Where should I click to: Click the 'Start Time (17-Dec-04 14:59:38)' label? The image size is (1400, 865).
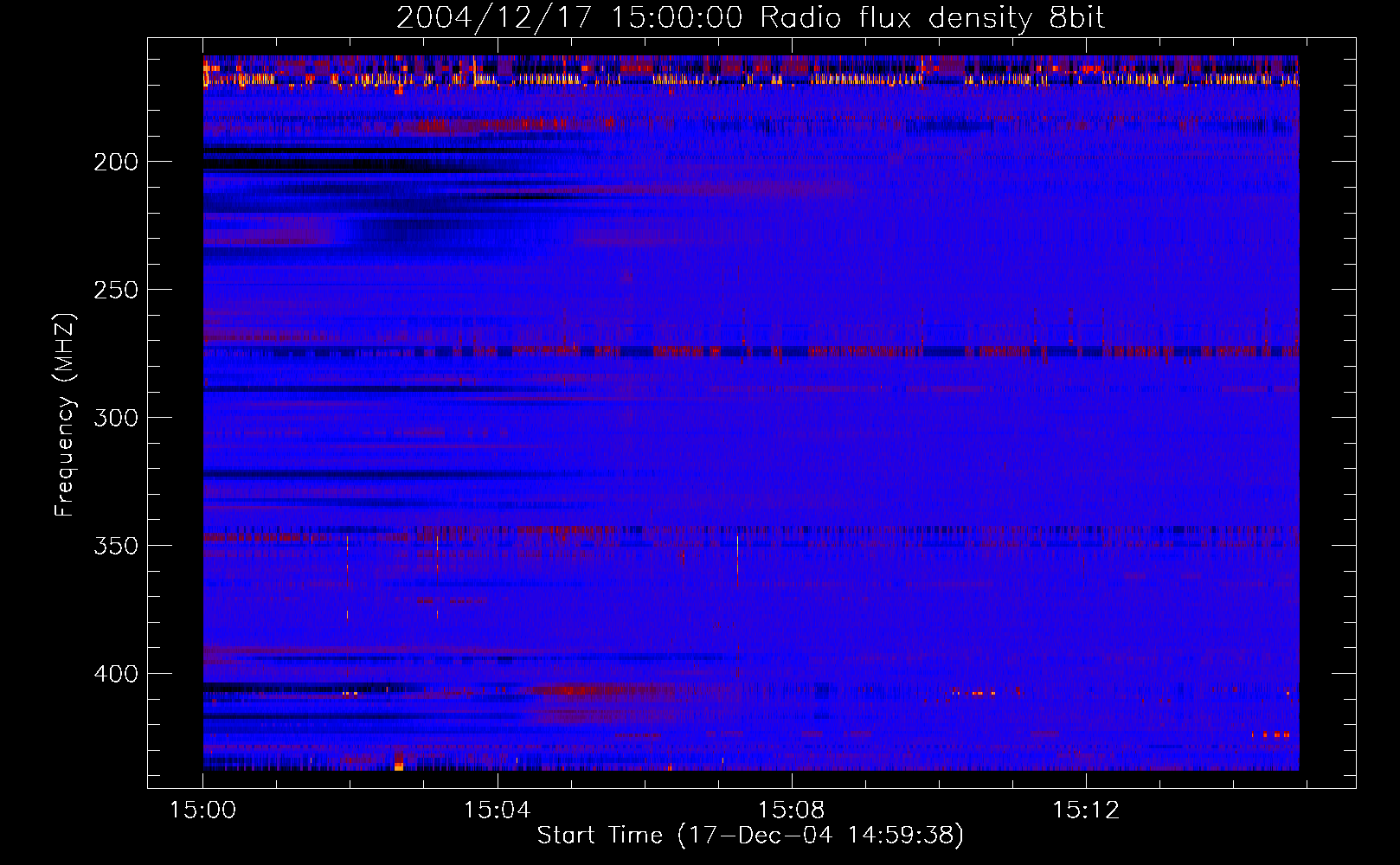[750, 836]
